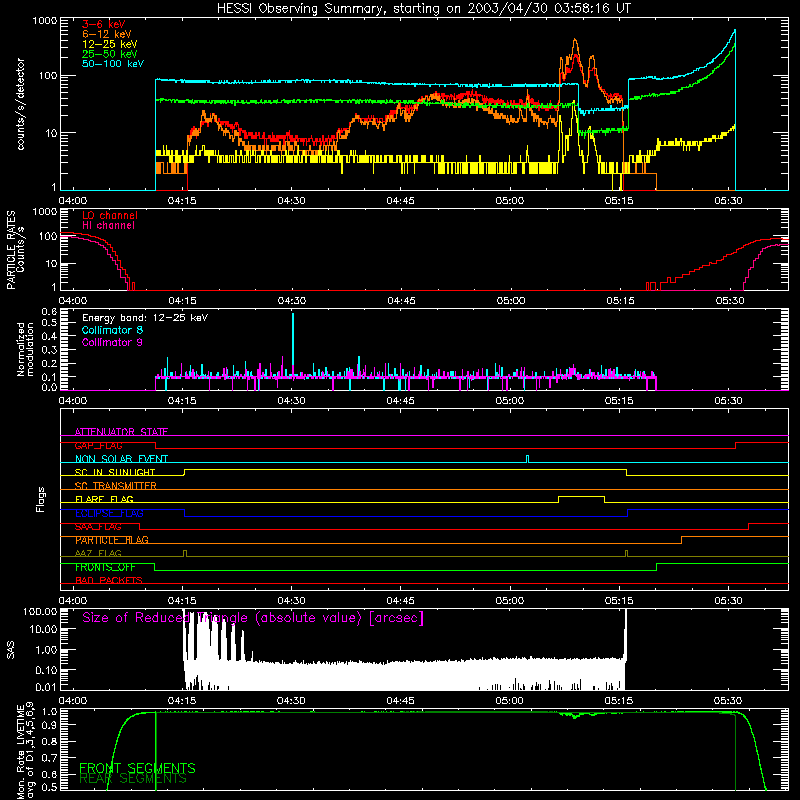Screen dimensions: 800x800
Task: Click the 05:30 time tick under count-rate plot
Action: [728, 201]
